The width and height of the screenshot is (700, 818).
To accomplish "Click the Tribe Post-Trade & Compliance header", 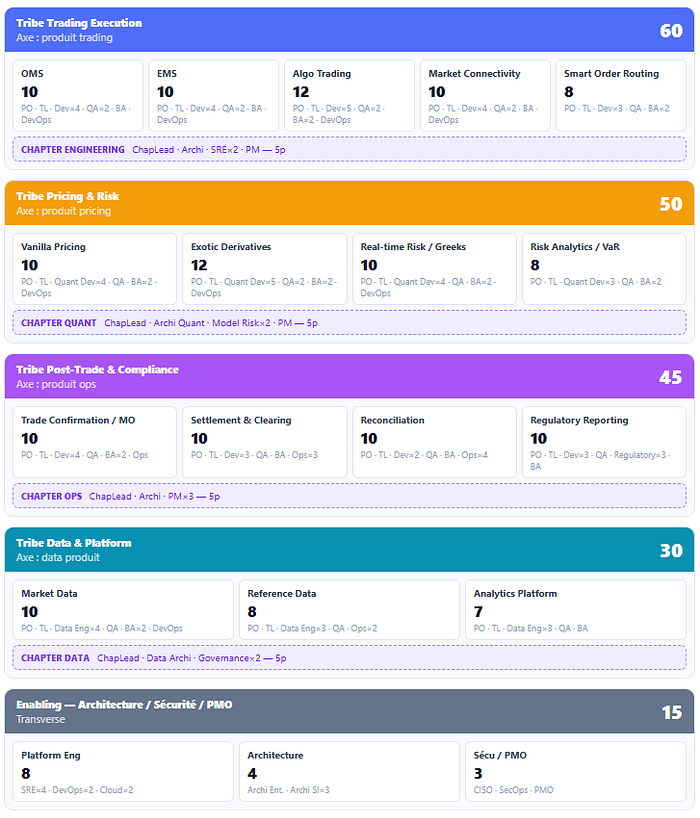I will pyautogui.click(x=349, y=376).
